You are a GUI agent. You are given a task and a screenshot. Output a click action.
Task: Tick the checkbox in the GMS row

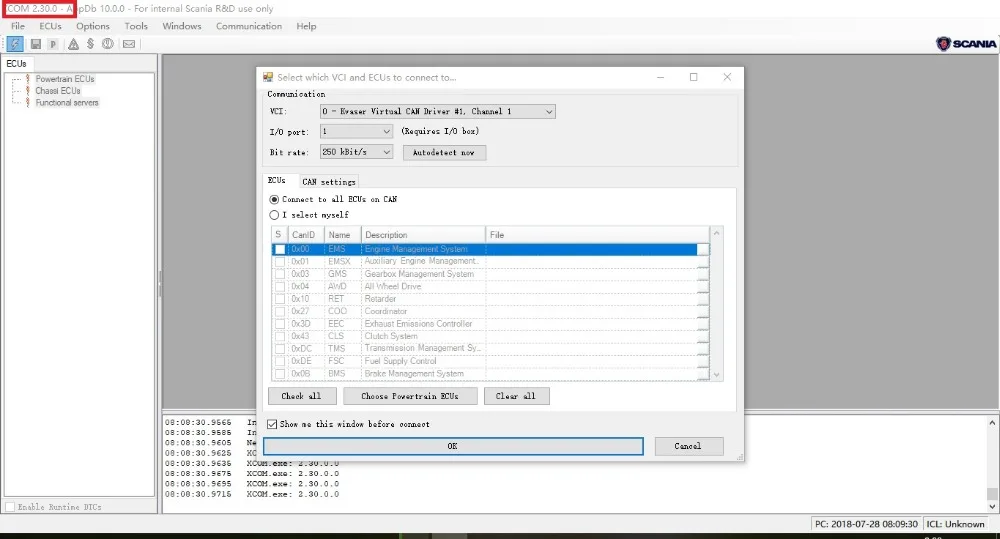click(x=280, y=274)
